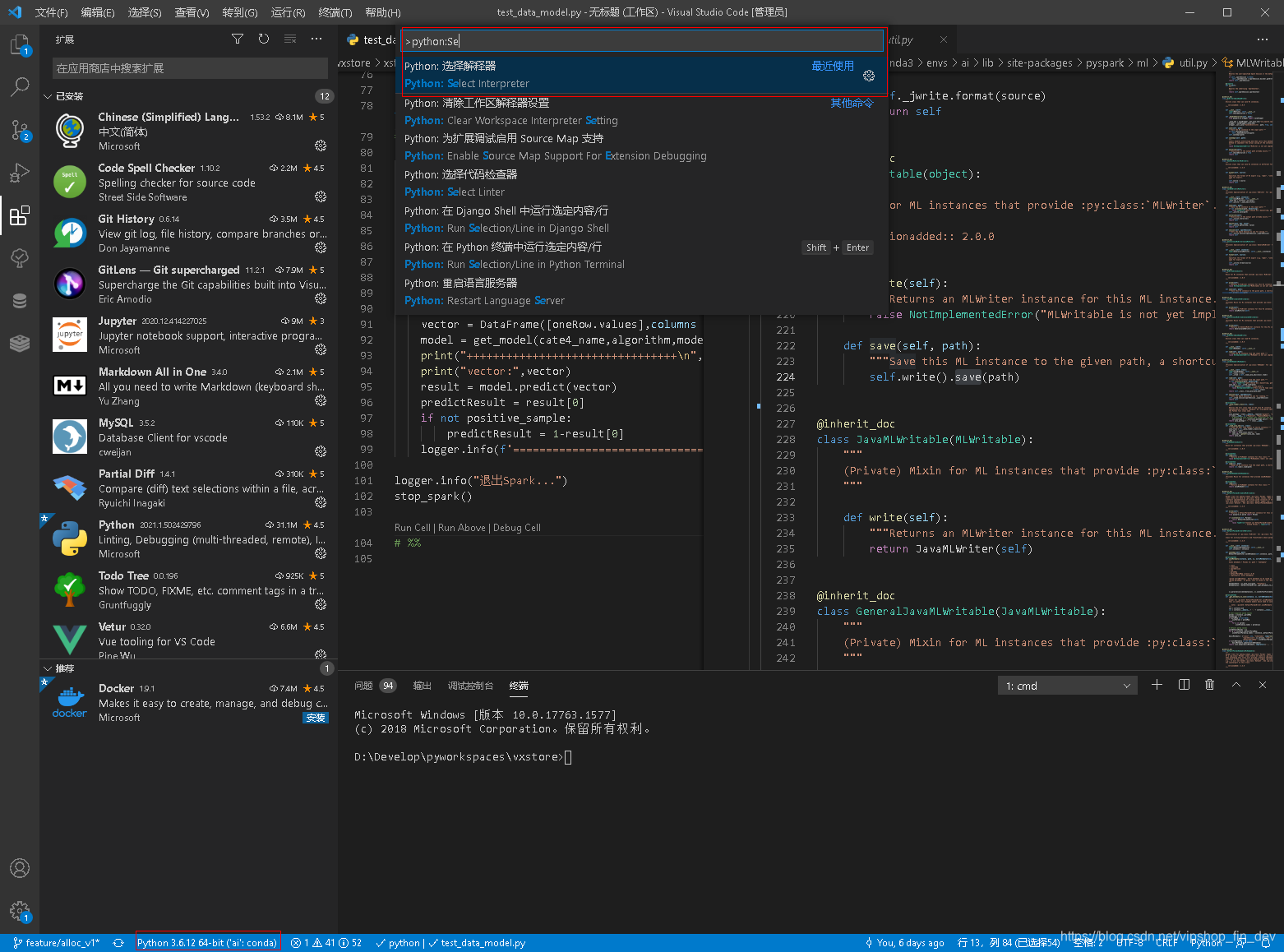Viewport: 1284px width, 952px height.
Task: Maximize the terminal panel size
Action: 1236,685
